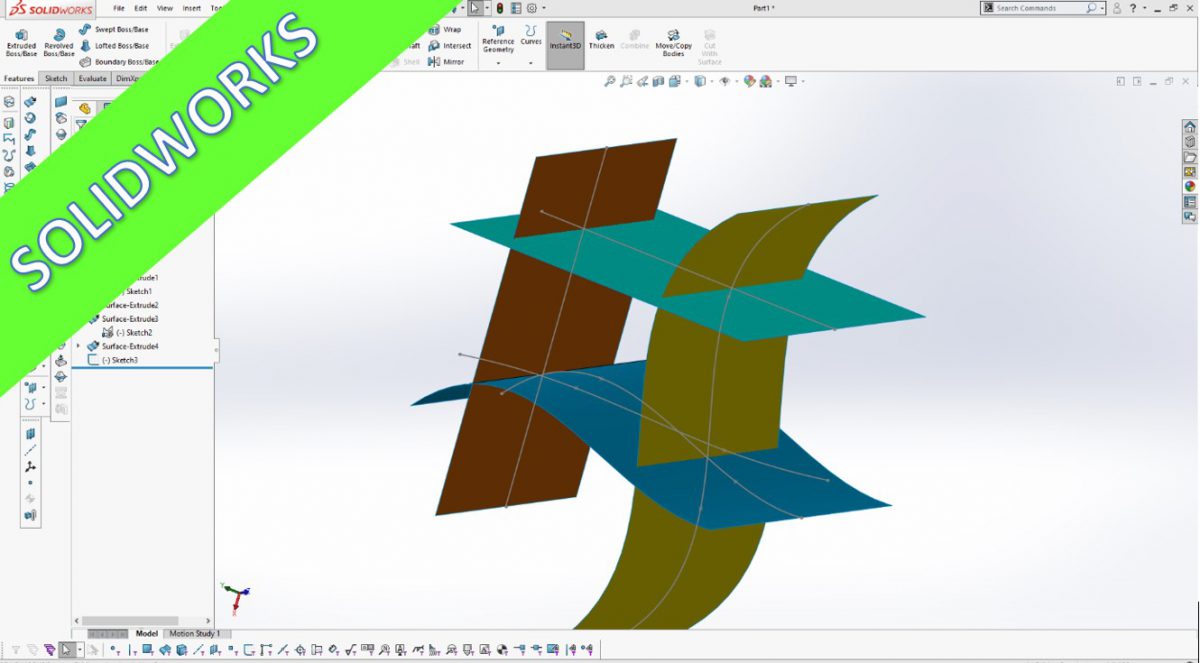This screenshot has height=663, width=1200.
Task: Select the Revolved Boss/Base tool
Action: [60, 40]
